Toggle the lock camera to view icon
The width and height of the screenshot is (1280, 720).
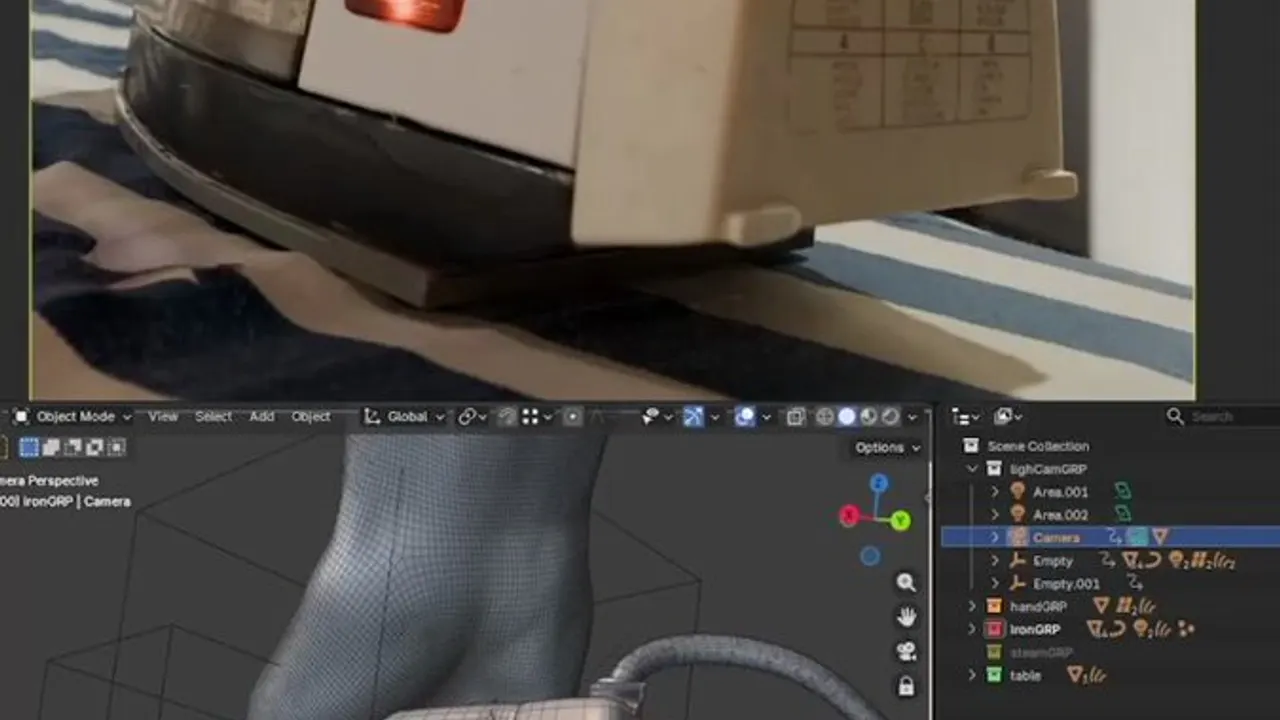906,686
